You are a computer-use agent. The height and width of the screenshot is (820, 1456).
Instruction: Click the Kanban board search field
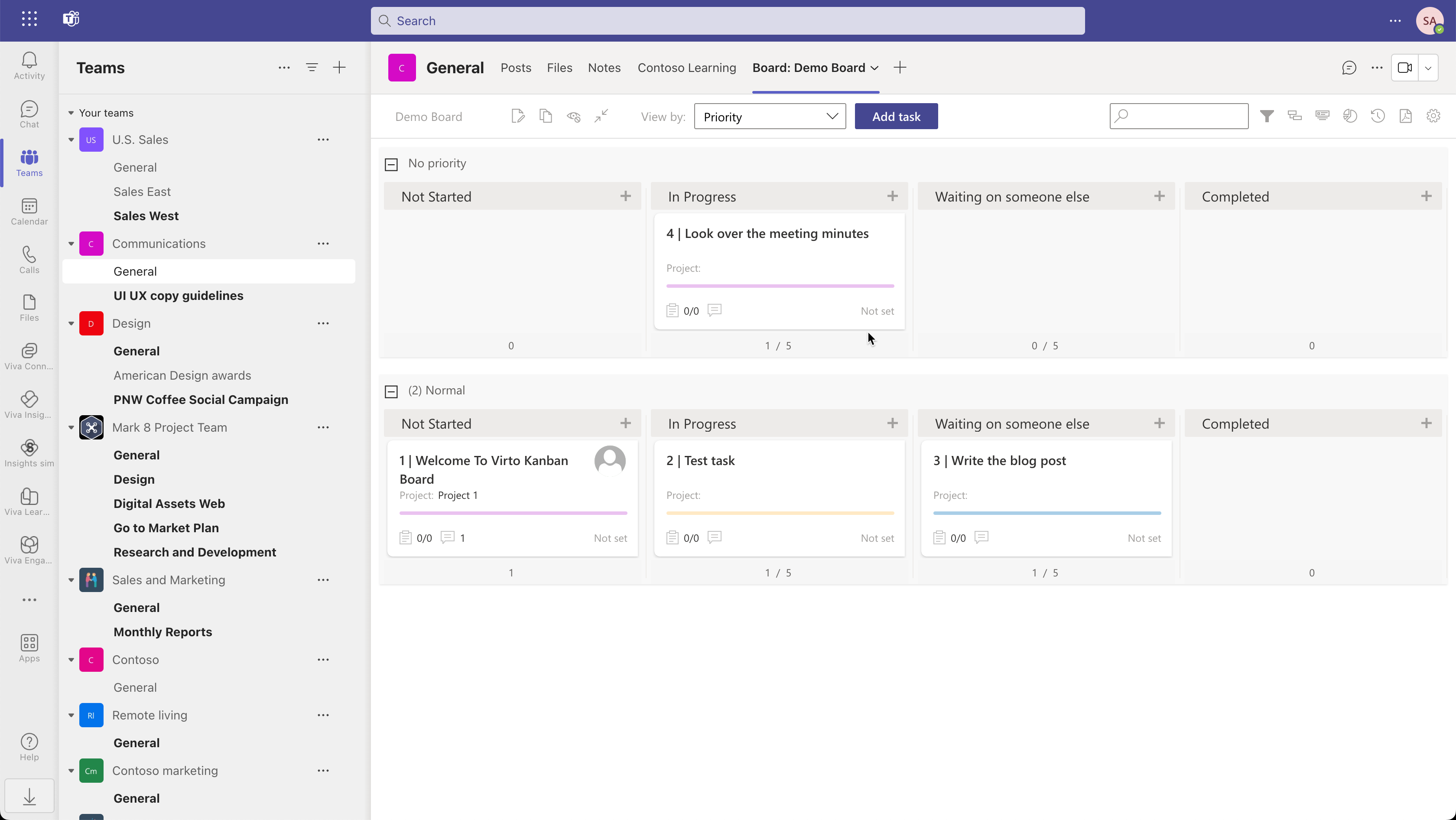[1179, 117]
